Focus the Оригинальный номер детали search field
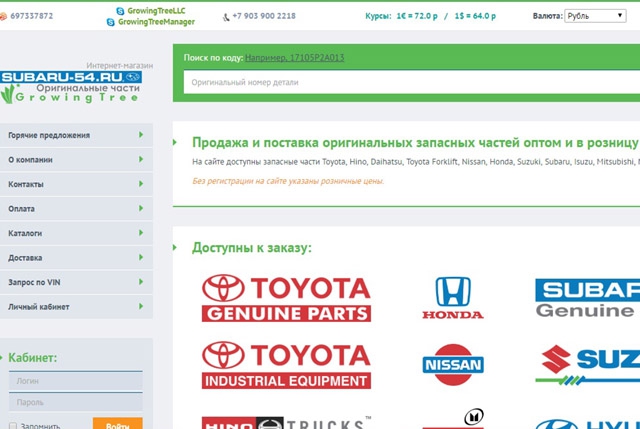640x429 pixels. (412, 82)
